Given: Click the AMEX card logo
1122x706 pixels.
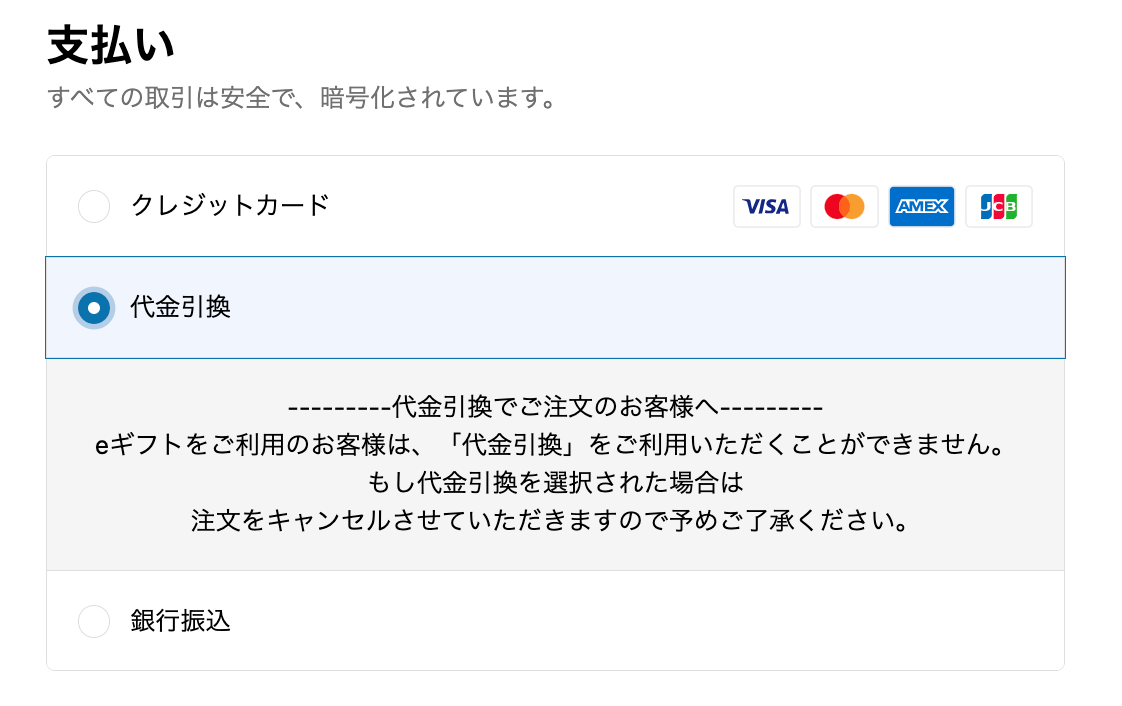Looking at the screenshot, I should click(x=921, y=207).
